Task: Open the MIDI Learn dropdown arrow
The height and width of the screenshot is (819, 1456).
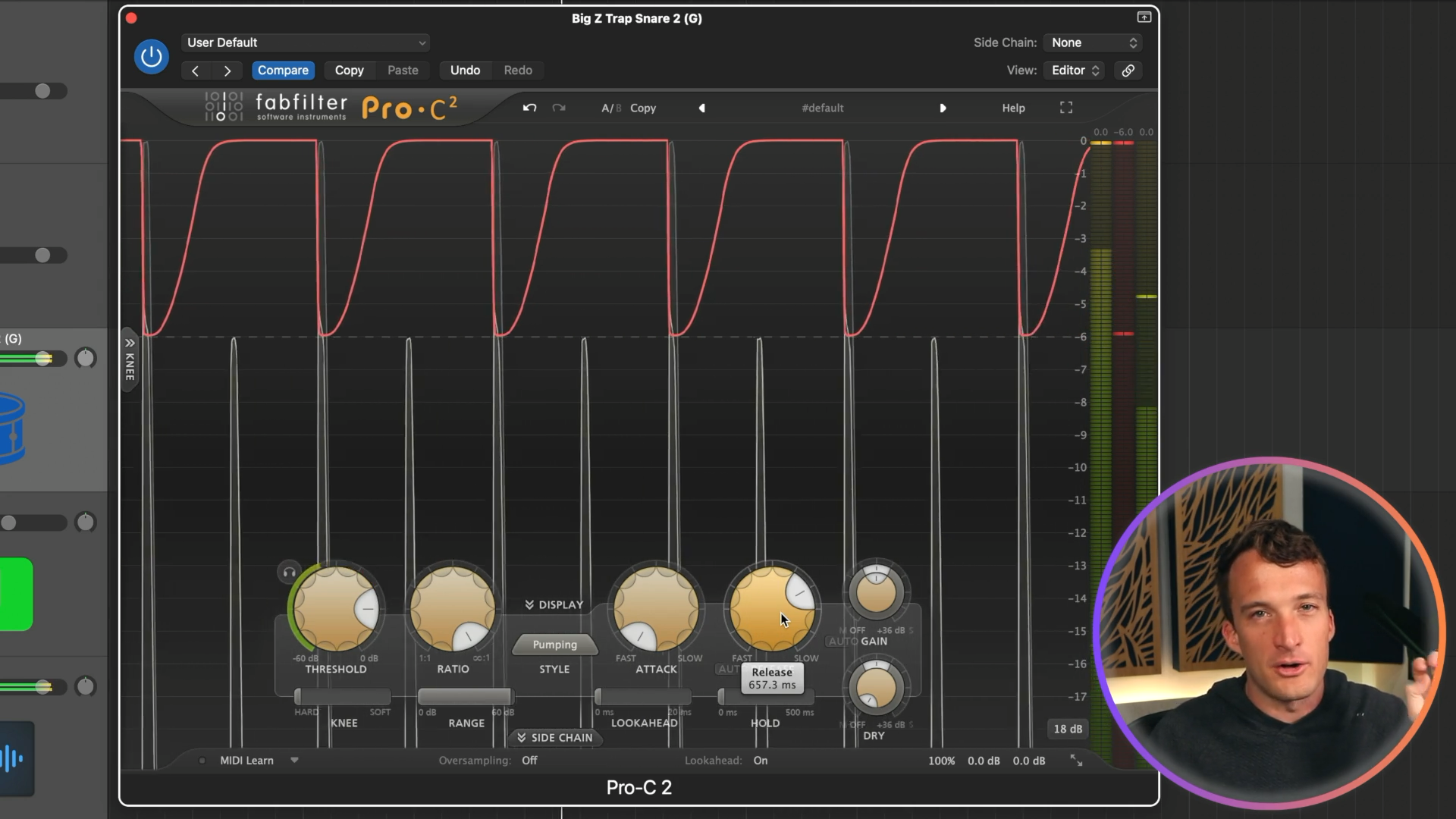Action: coord(294,760)
